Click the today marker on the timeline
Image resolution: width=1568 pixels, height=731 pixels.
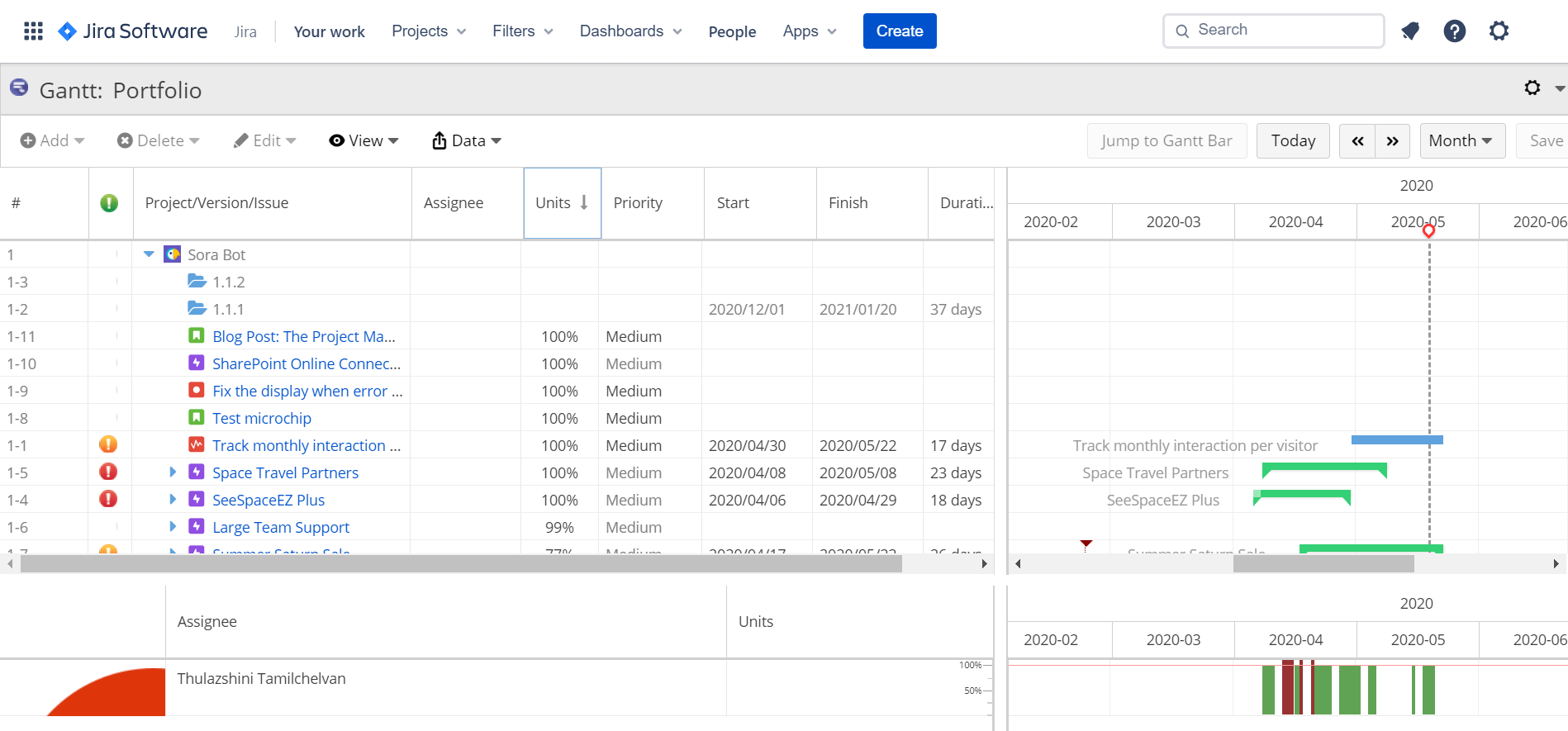[x=1428, y=230]
